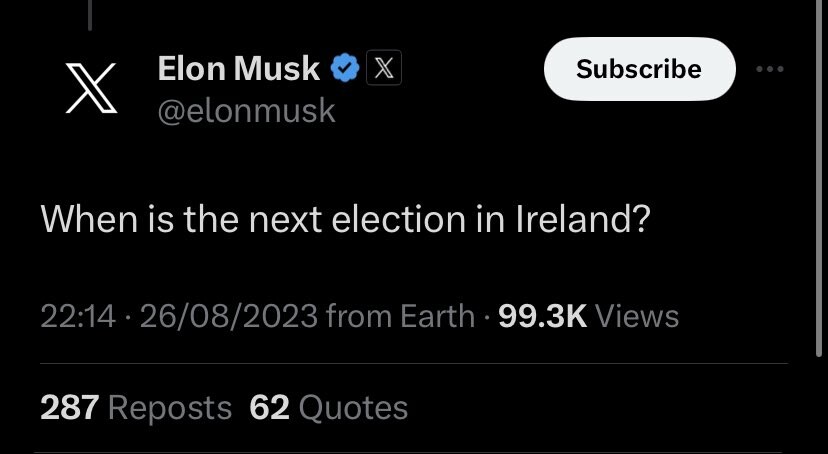The height and width of the screenshot is (454, 828).
Task: Click the X affiliation badge beside the name
Action: [384, 68]
